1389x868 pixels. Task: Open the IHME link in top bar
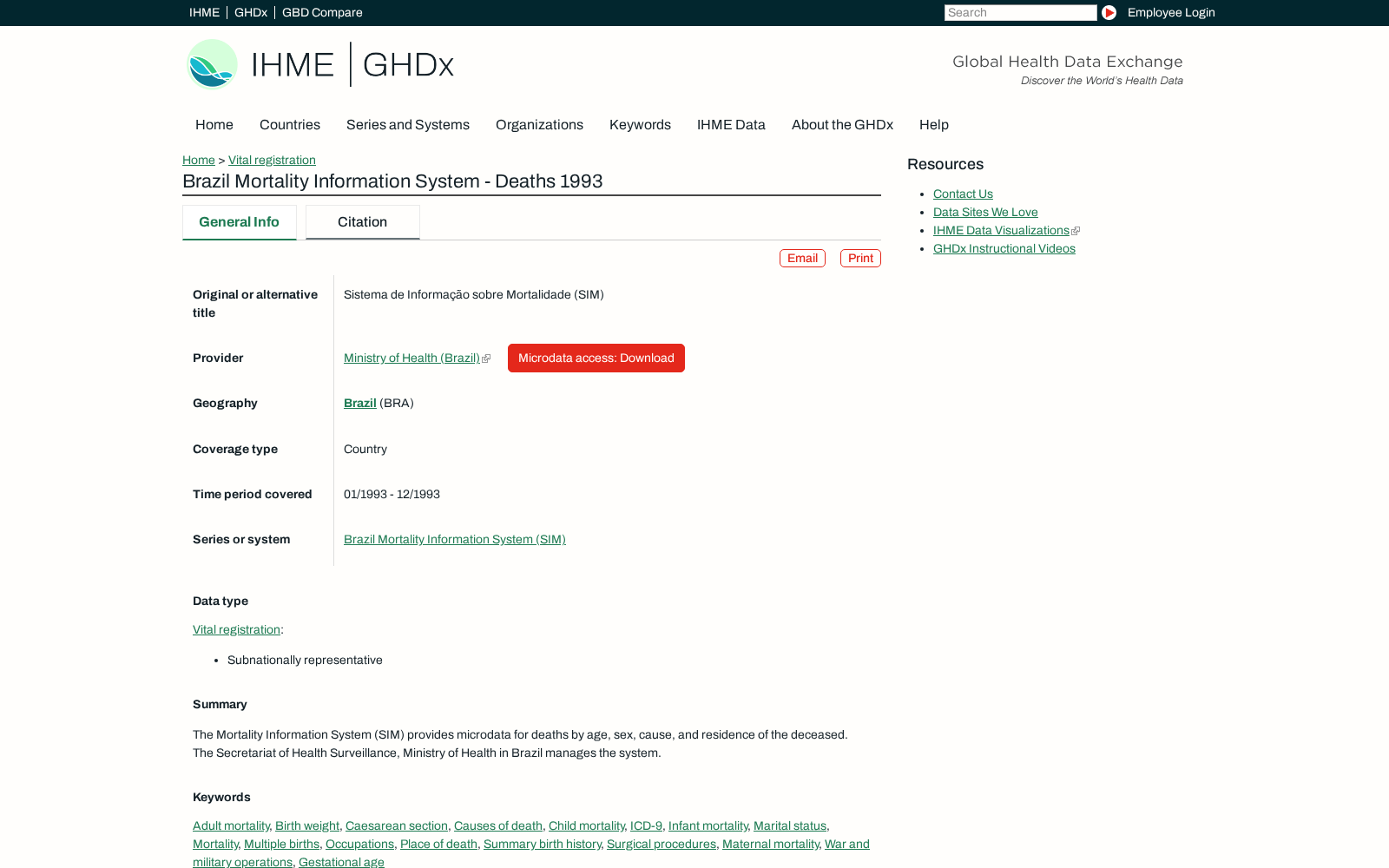(x=204, y=12)
